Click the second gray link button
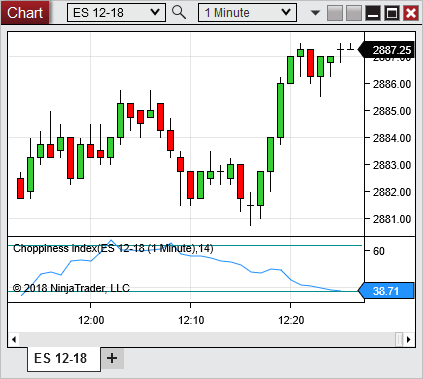The width and height of the screenshot is (423, 379). click(354, 13)
